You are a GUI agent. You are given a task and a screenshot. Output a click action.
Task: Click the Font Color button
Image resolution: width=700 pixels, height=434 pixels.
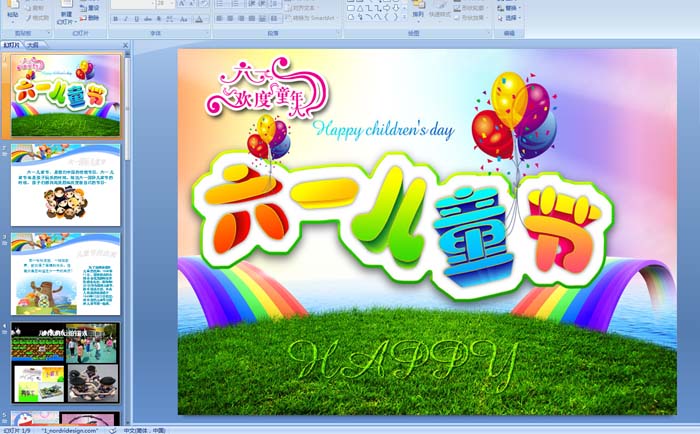[201, 19]
